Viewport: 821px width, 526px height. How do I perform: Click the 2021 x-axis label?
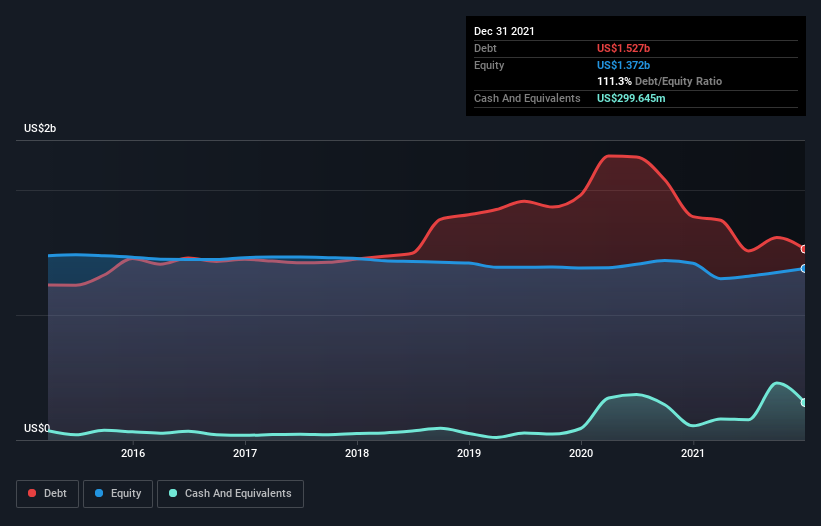click(x=693, y=453)
